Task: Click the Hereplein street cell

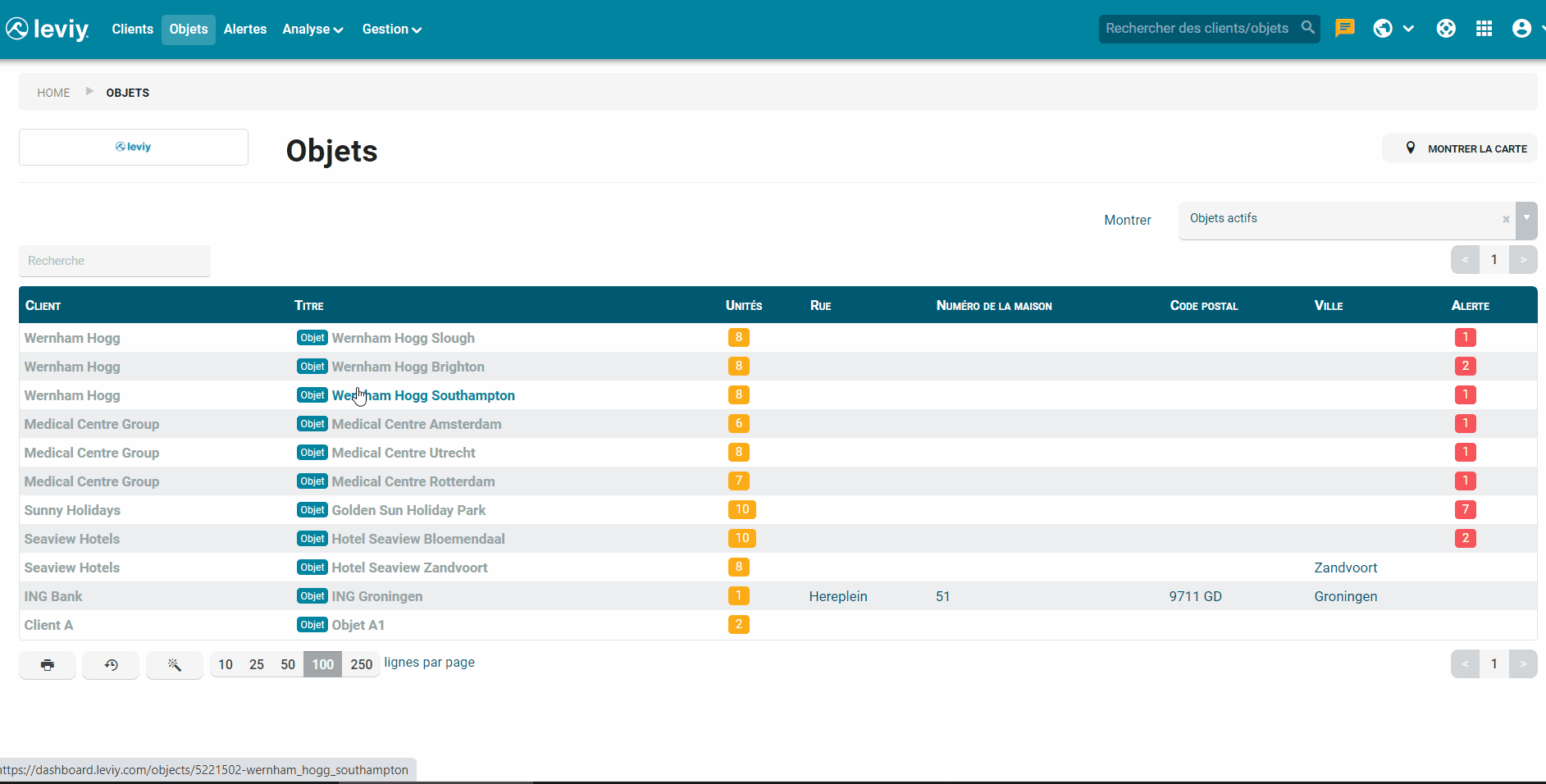Action: (x=838, y=596)
